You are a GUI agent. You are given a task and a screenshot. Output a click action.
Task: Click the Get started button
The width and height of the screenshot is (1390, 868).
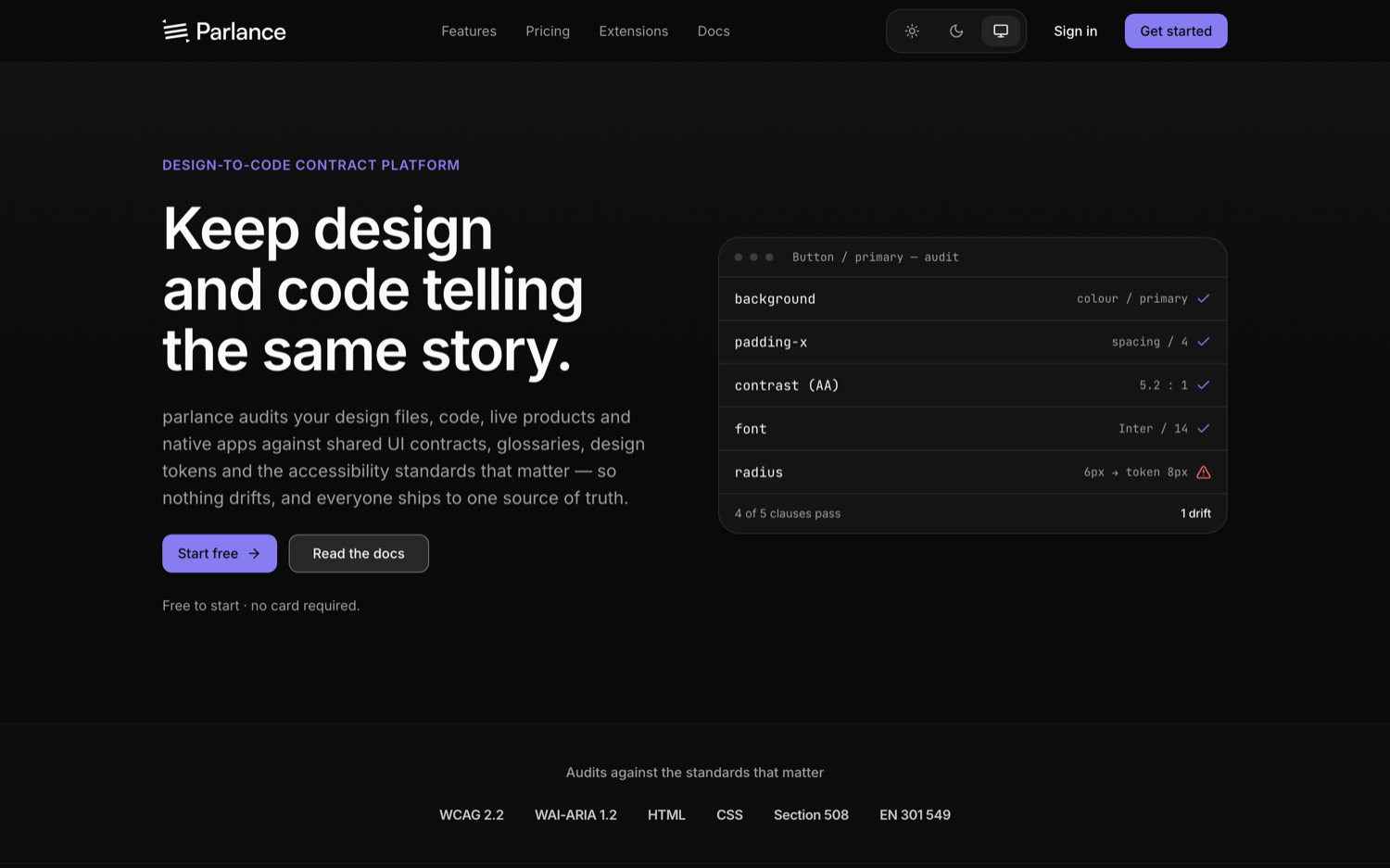(1176, 31)
